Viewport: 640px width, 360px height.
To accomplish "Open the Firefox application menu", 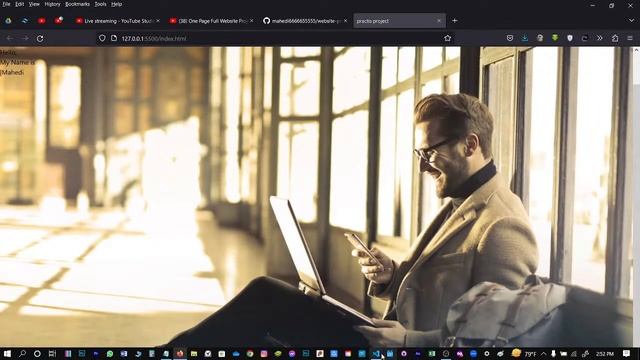I will coord(630,38).
